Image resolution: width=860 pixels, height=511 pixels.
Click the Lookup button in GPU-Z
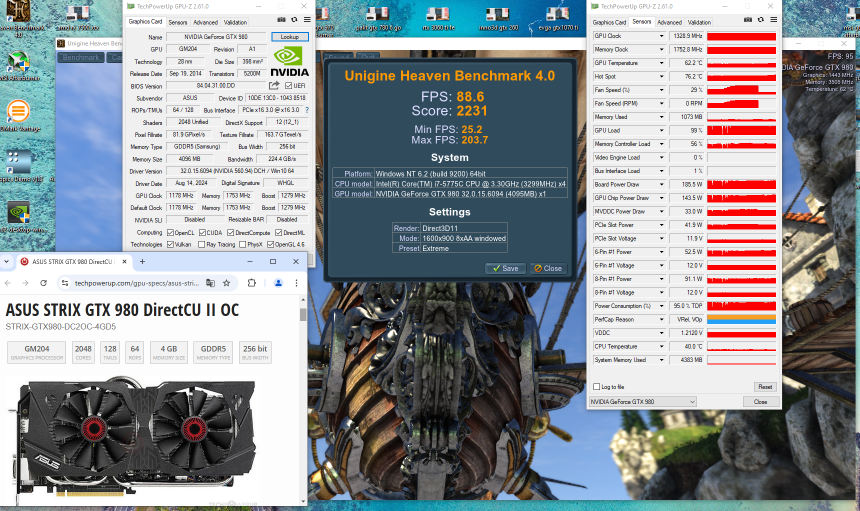(290, 37)
